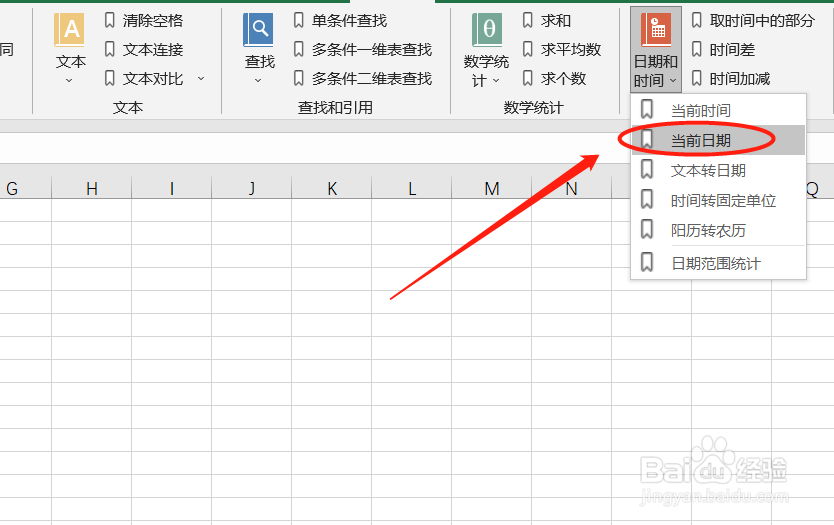Click the 日期和时间 calendar icon
Screen dimensions: 834x525
click(x=656, y=30)
